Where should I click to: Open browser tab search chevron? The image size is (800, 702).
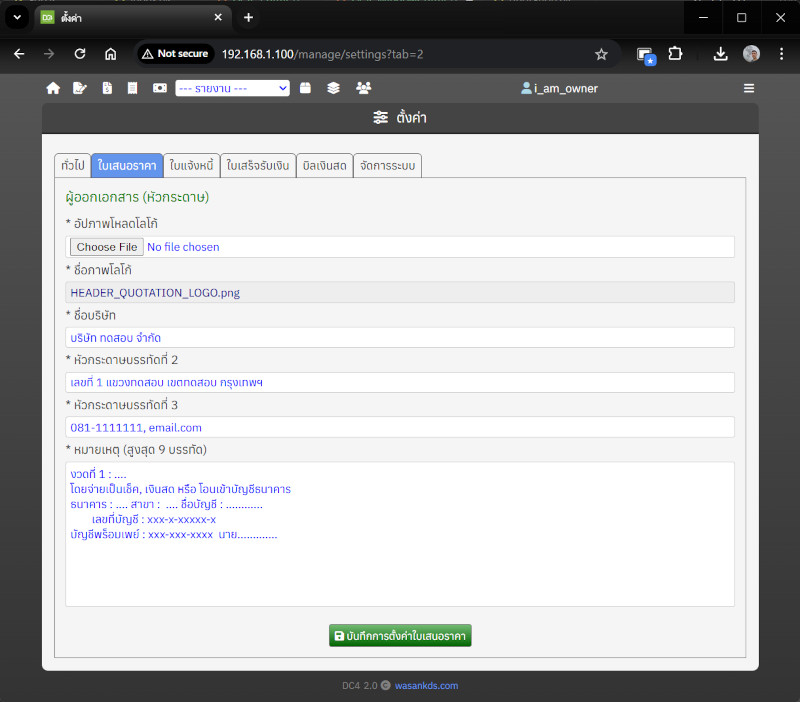click(17, 17)
